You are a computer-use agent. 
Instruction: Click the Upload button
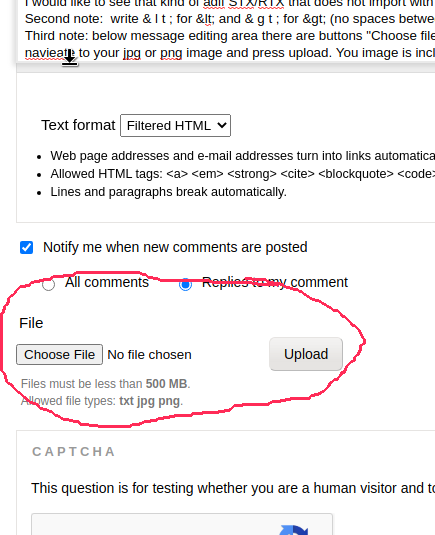point(306,354)
